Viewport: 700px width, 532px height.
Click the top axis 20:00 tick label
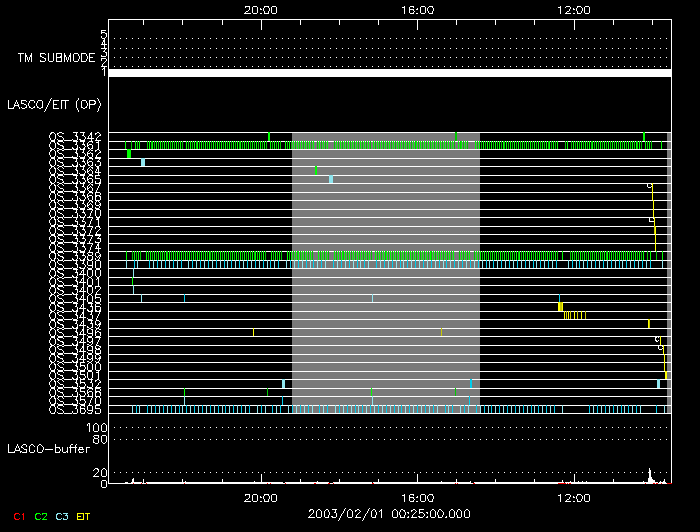point(261,9)
